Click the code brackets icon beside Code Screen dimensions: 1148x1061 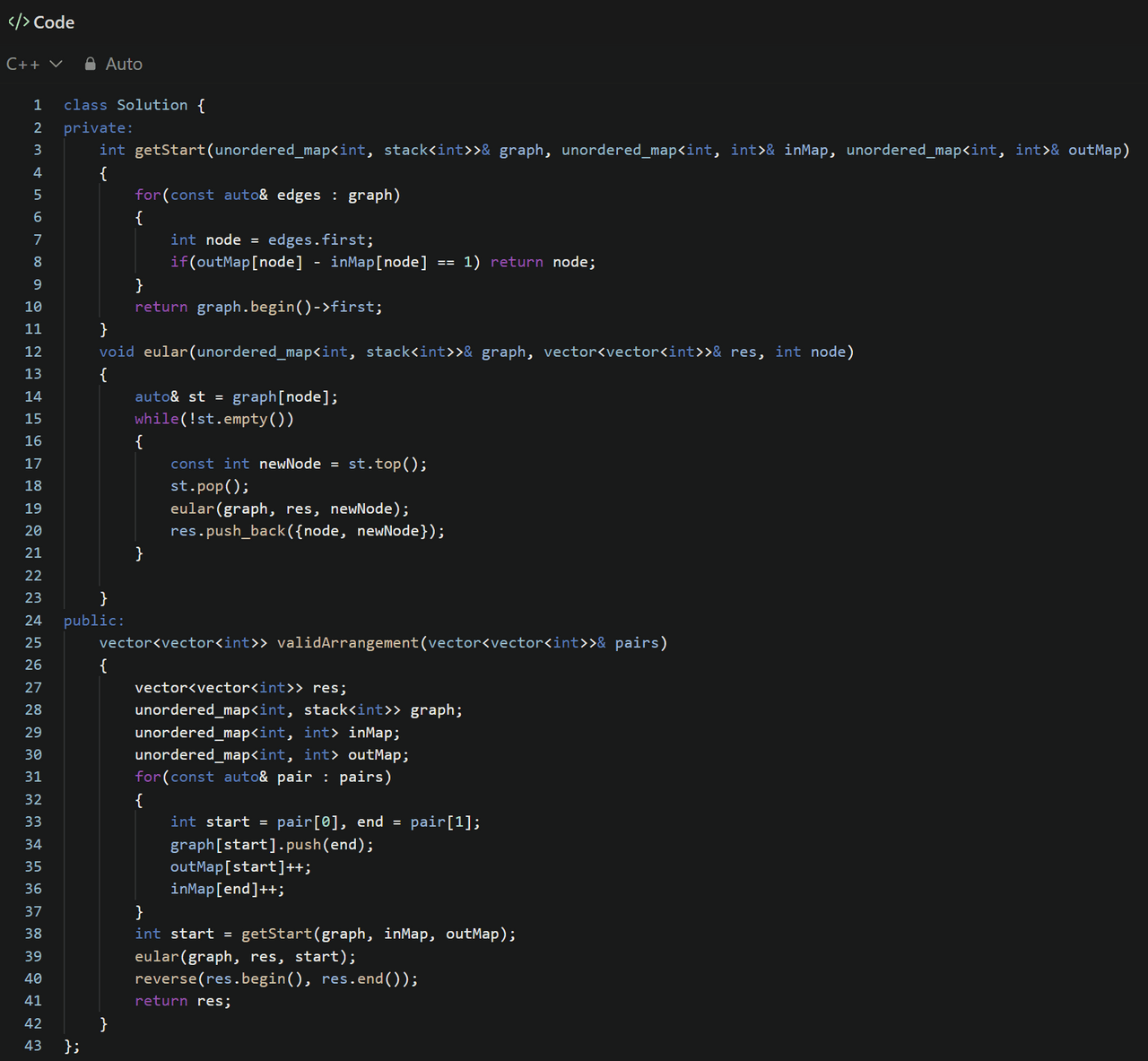tap(18, 22)
